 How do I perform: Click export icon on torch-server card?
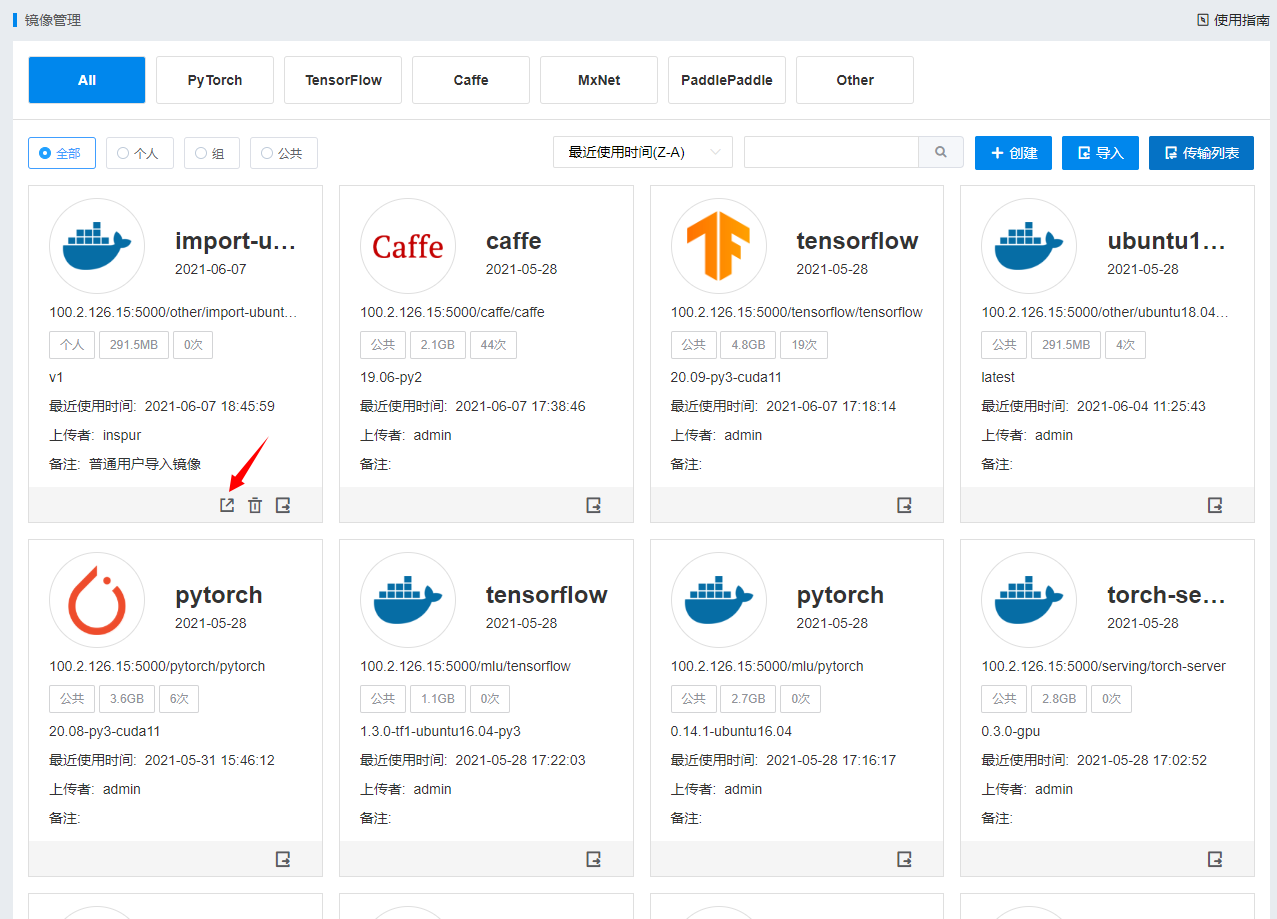(x=1215, y=859)
